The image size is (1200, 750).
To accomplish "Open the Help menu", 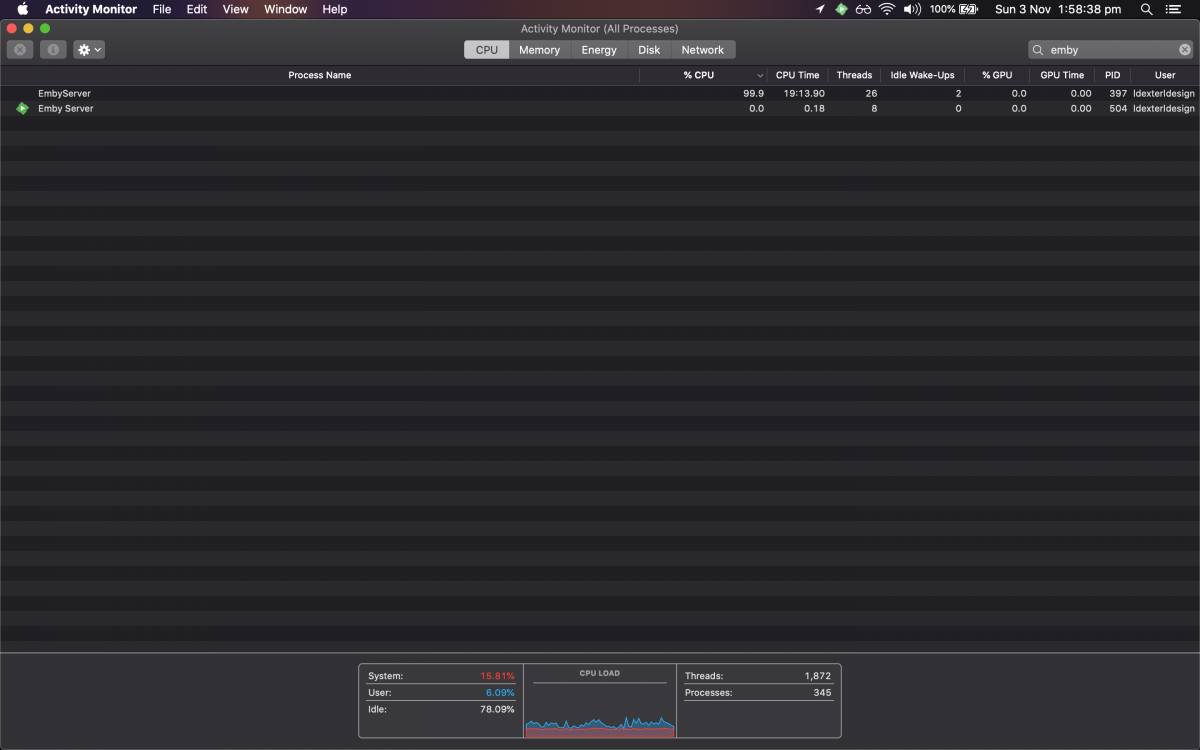I will 335,9.
